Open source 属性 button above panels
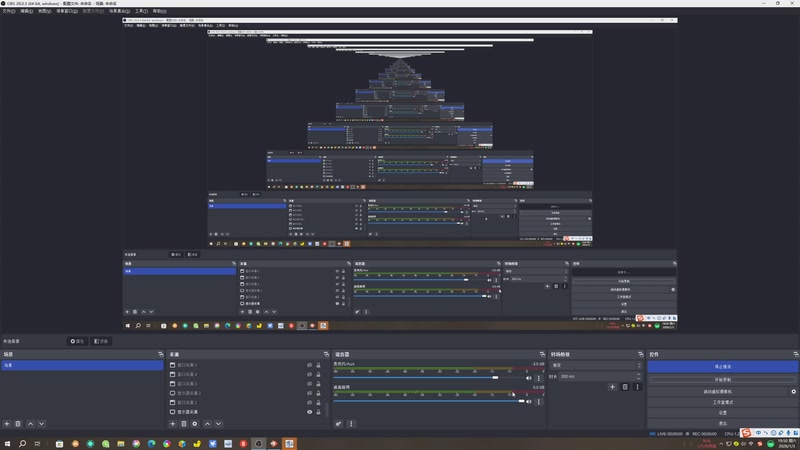The image size is (800, 450). tap(77, 341)
